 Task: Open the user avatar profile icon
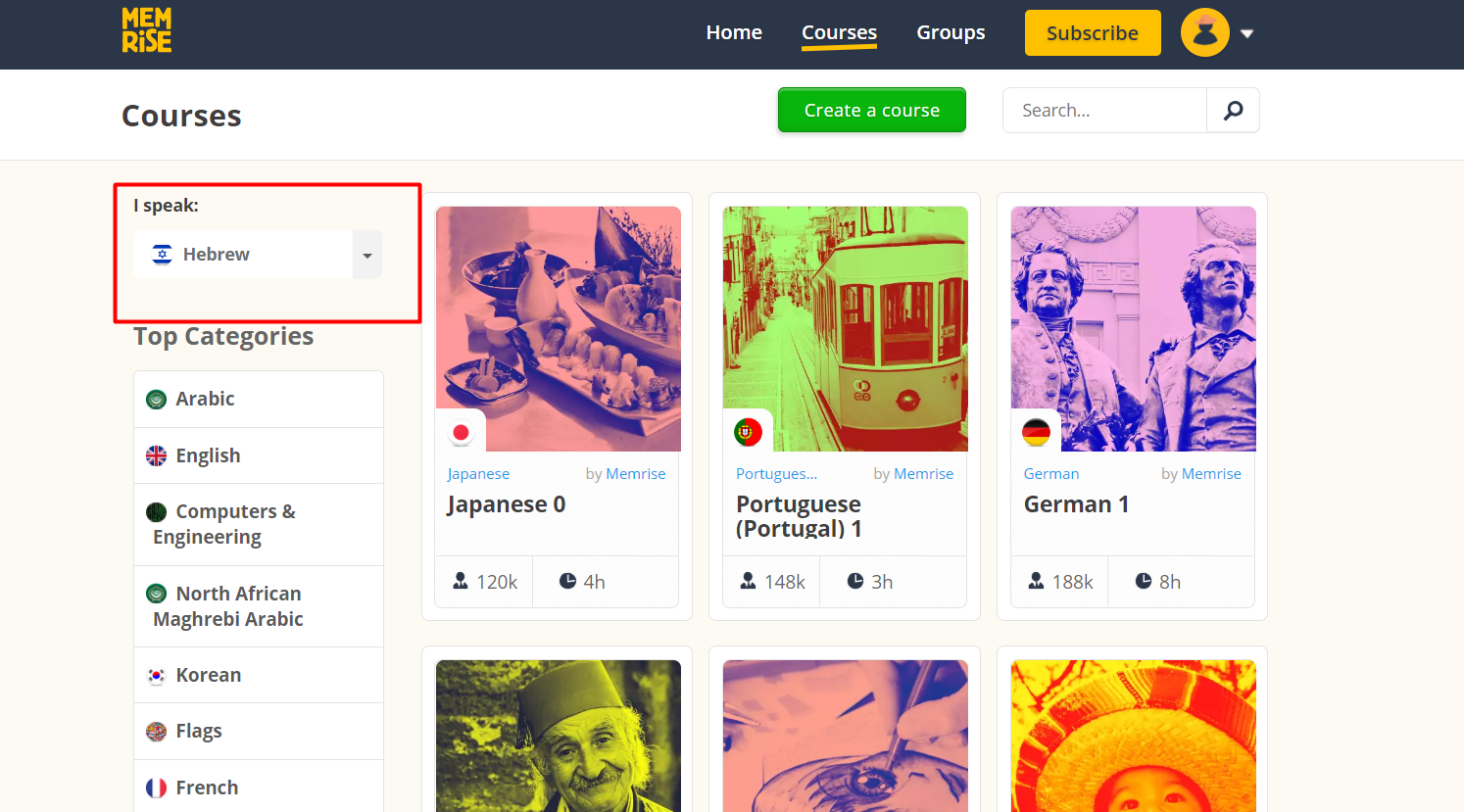pyautogui.click(x=1205, y=32)
